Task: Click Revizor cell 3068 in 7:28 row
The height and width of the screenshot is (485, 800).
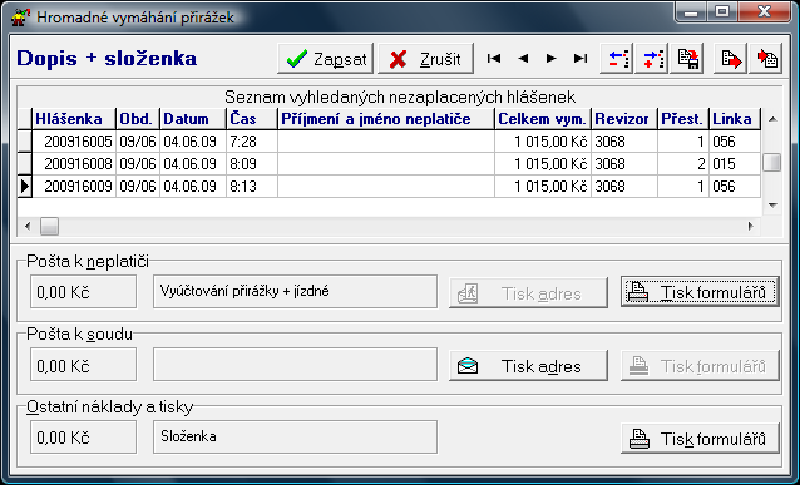Action: (624, 141)
